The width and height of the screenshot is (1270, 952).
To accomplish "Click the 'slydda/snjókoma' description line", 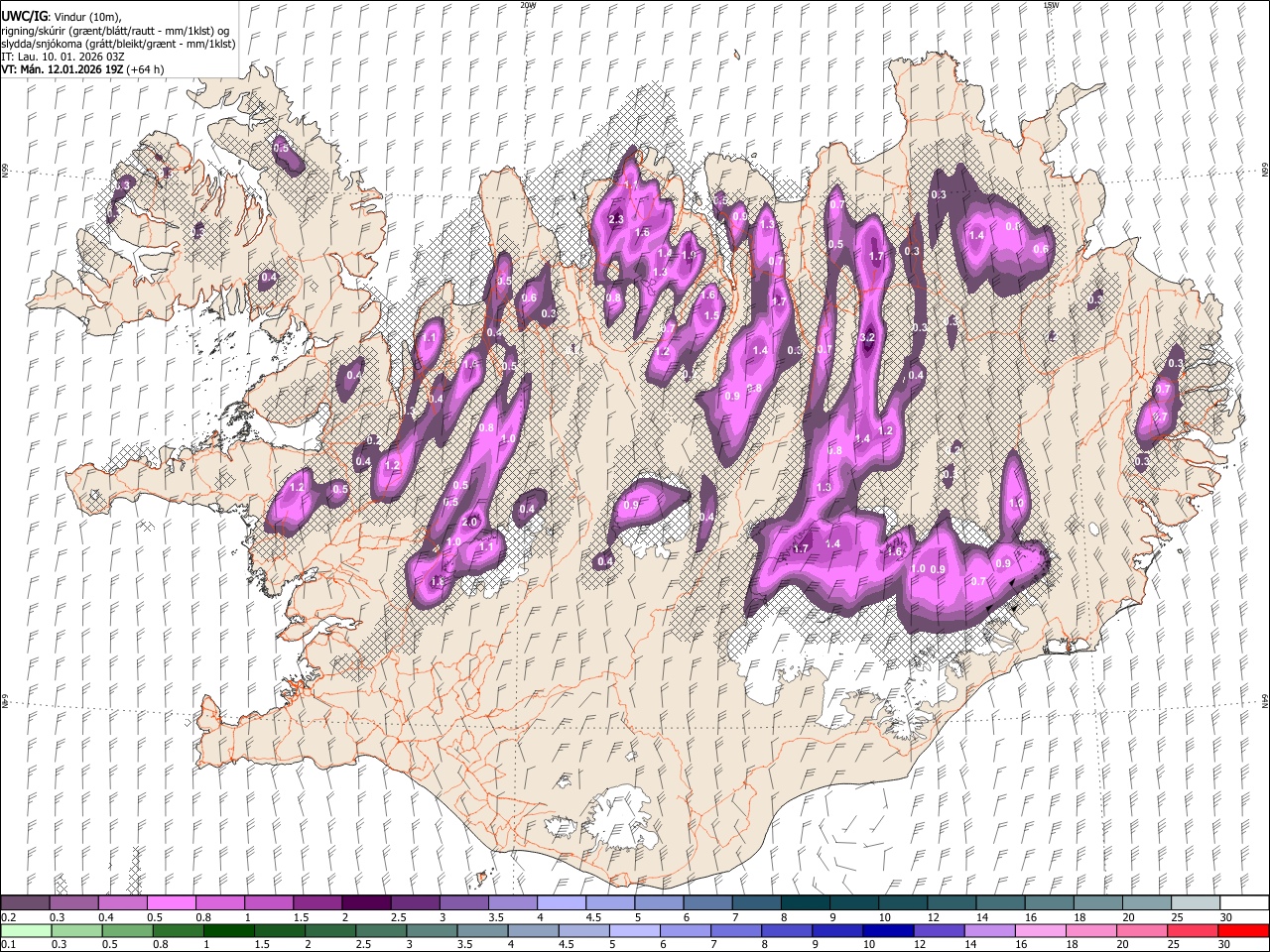I will 117,44.
